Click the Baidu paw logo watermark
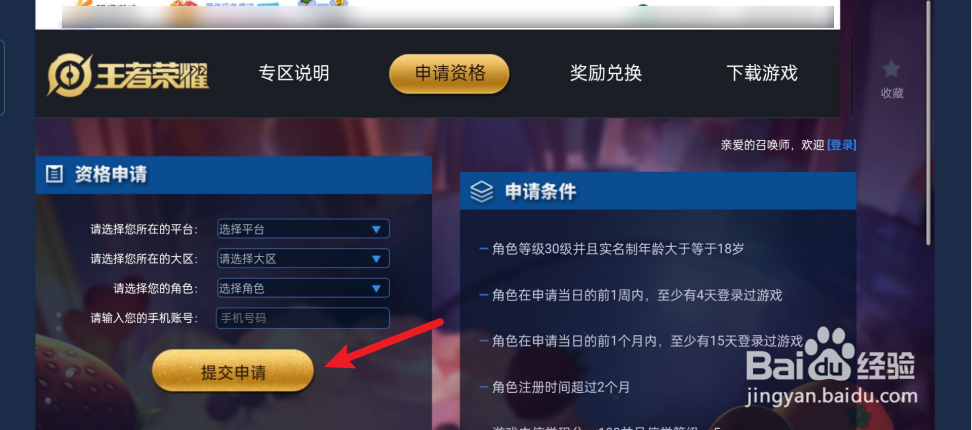This screenshot has height=430, width=972. [829, 354]
